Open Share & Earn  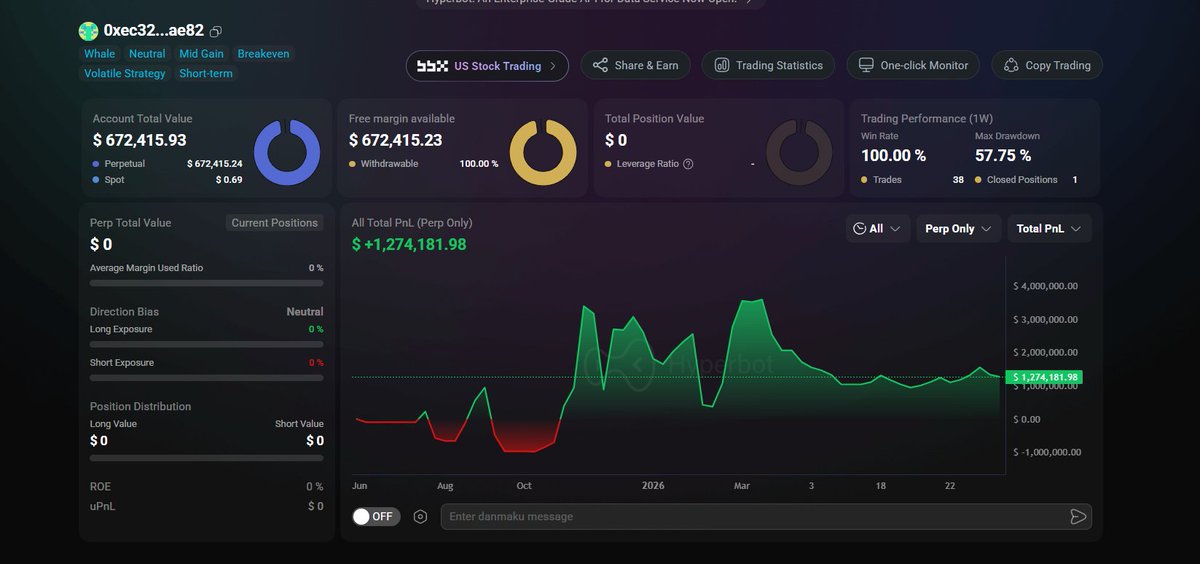click(x=635, y=65)
